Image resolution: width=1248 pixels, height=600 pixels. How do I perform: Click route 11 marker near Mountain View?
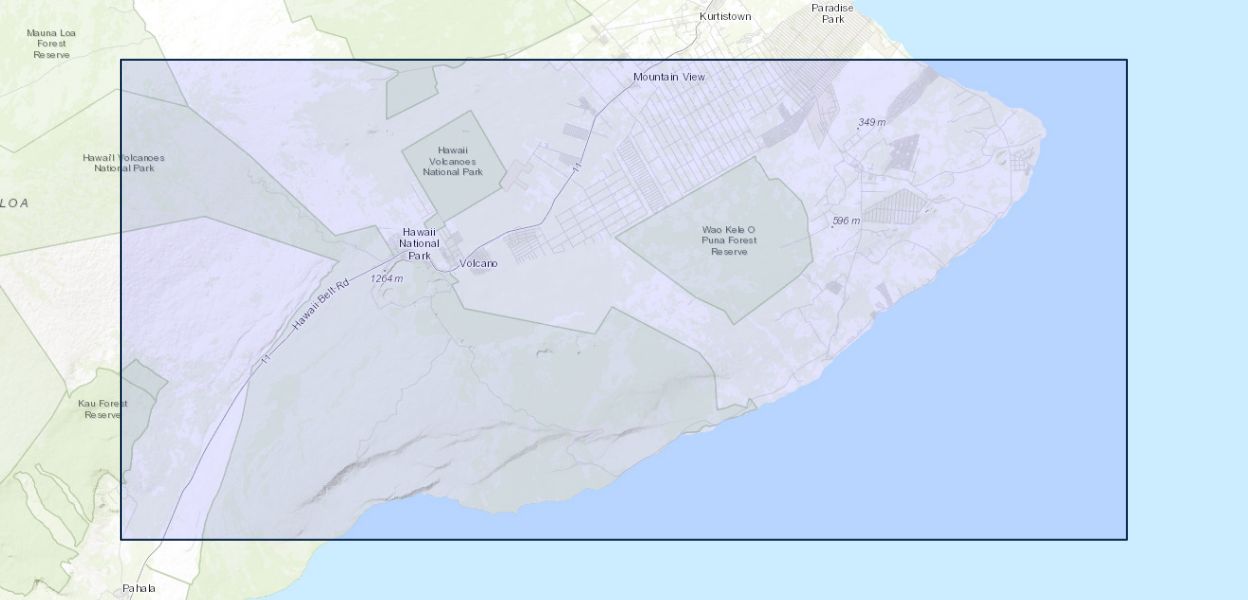(x=577, y=167)
